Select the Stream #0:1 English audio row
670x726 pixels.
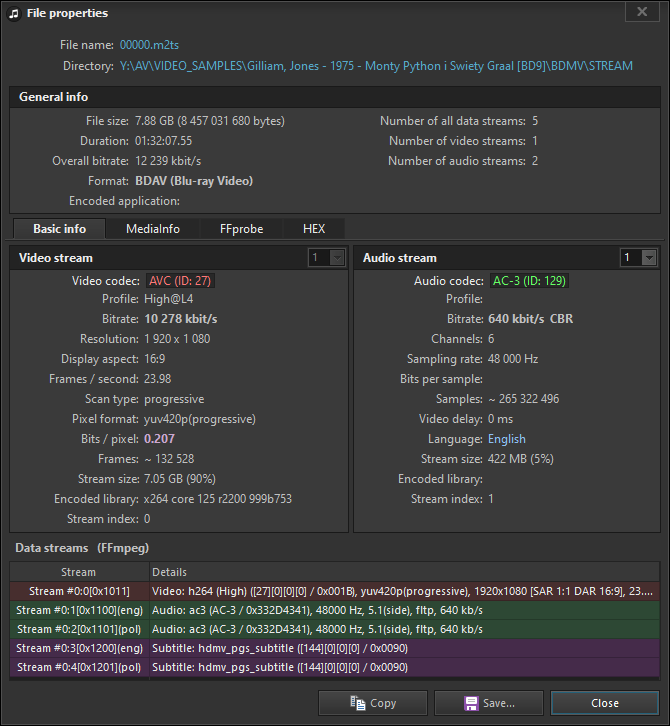[79, 610]
